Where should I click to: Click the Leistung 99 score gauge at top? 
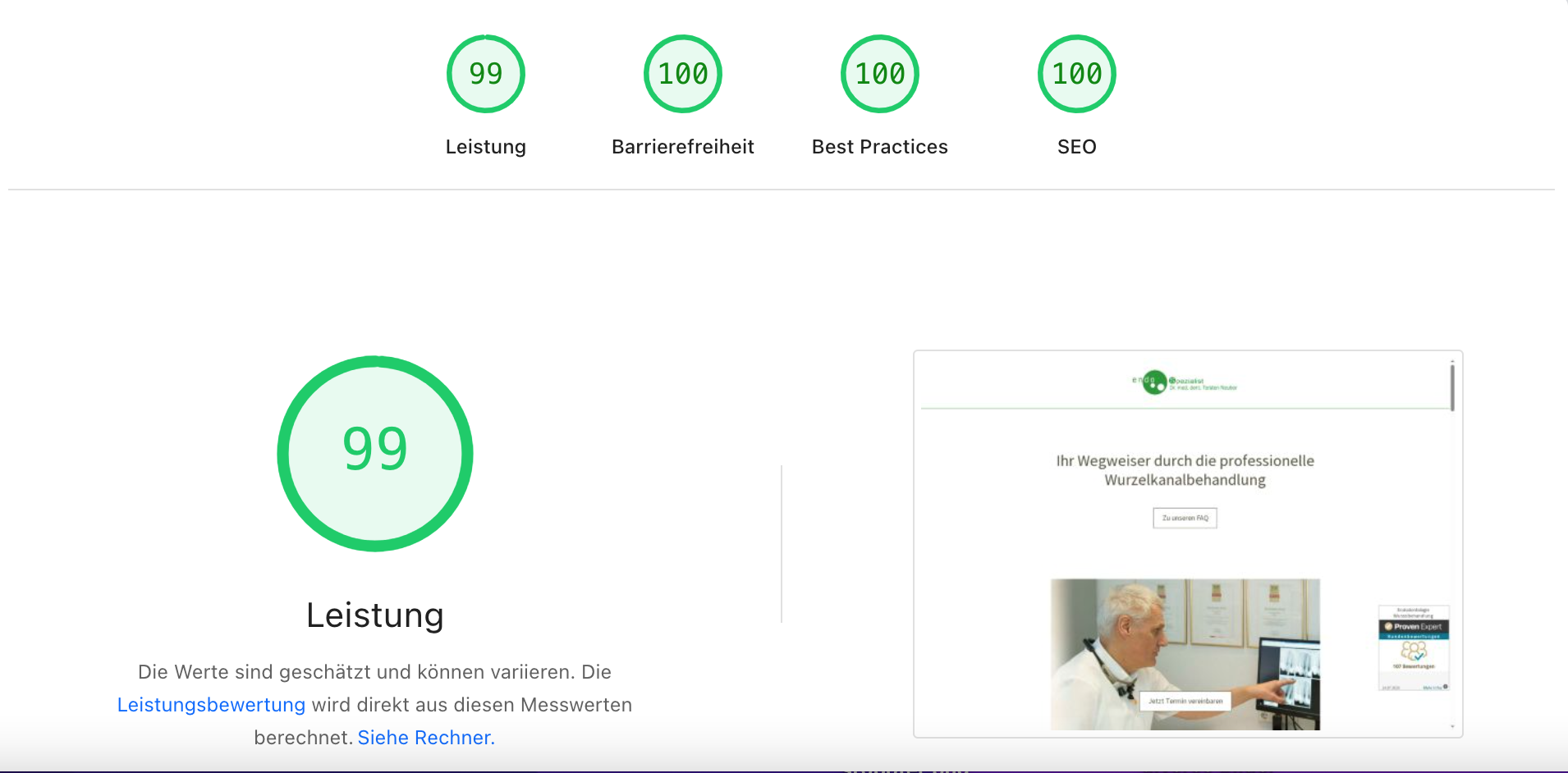pyautogui.click(x=485, y=74)
